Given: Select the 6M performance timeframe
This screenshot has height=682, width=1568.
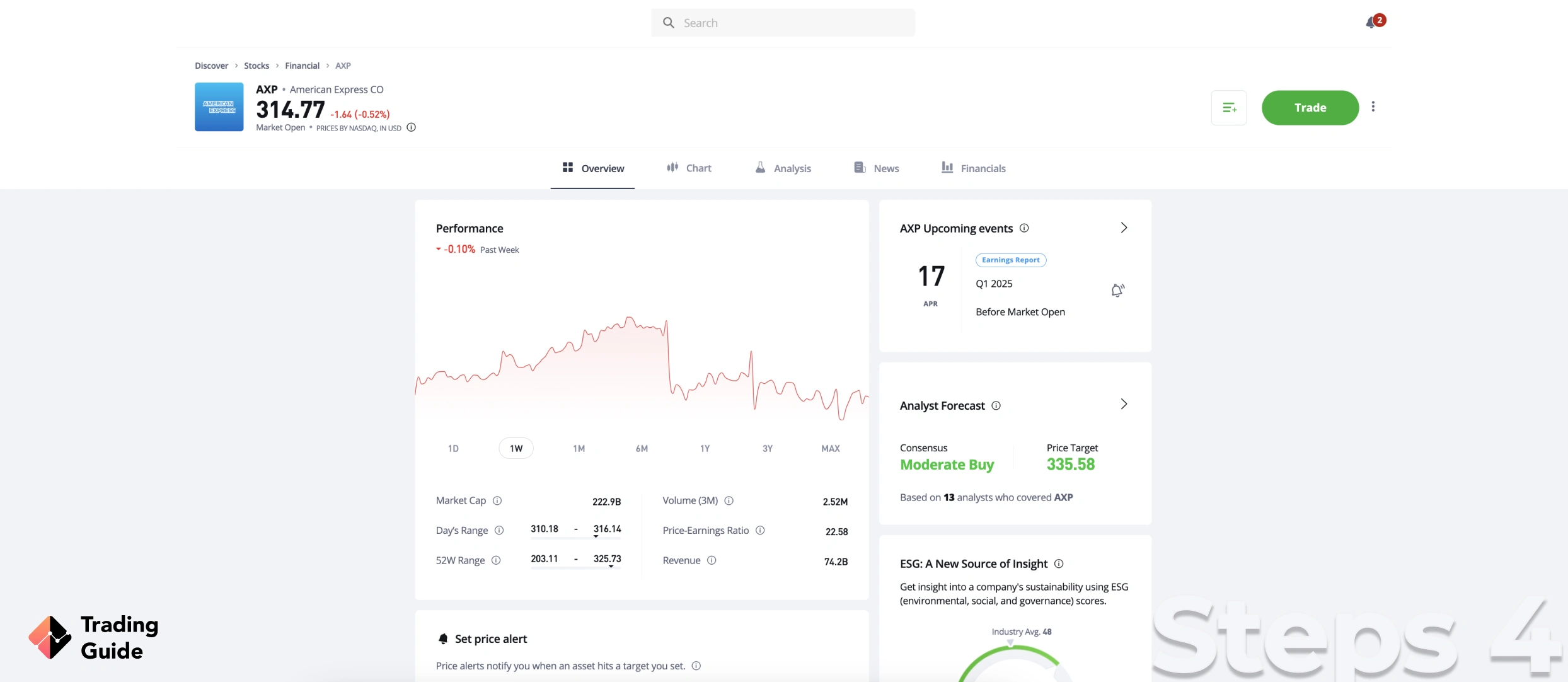Looking at the screenshot, I should click(642, 449).
